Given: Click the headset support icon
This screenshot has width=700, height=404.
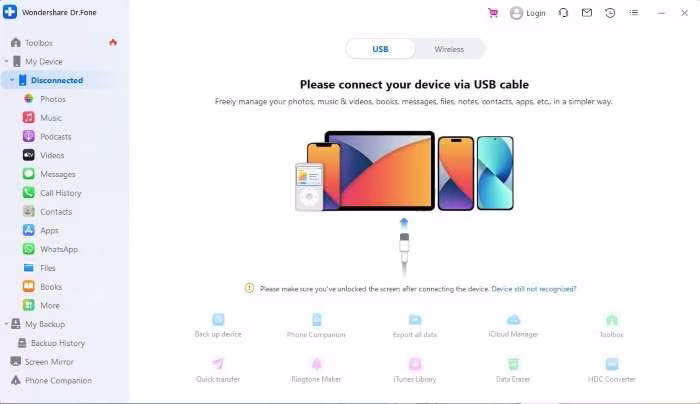Looking at the screenshot, I should (x=563, y=13).
